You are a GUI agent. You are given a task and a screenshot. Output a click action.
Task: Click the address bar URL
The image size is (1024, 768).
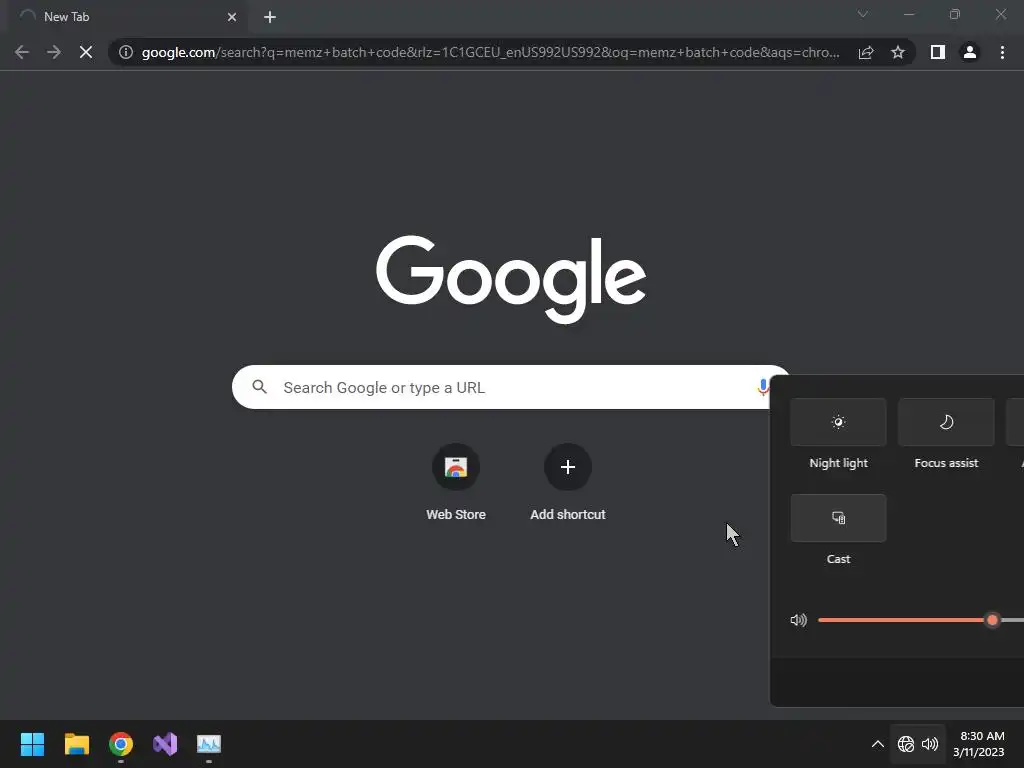coord(490,52)
